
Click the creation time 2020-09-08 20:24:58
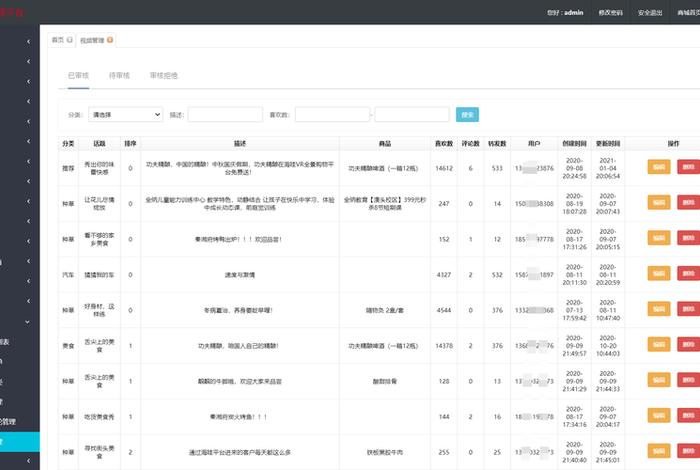pos(575,168)
